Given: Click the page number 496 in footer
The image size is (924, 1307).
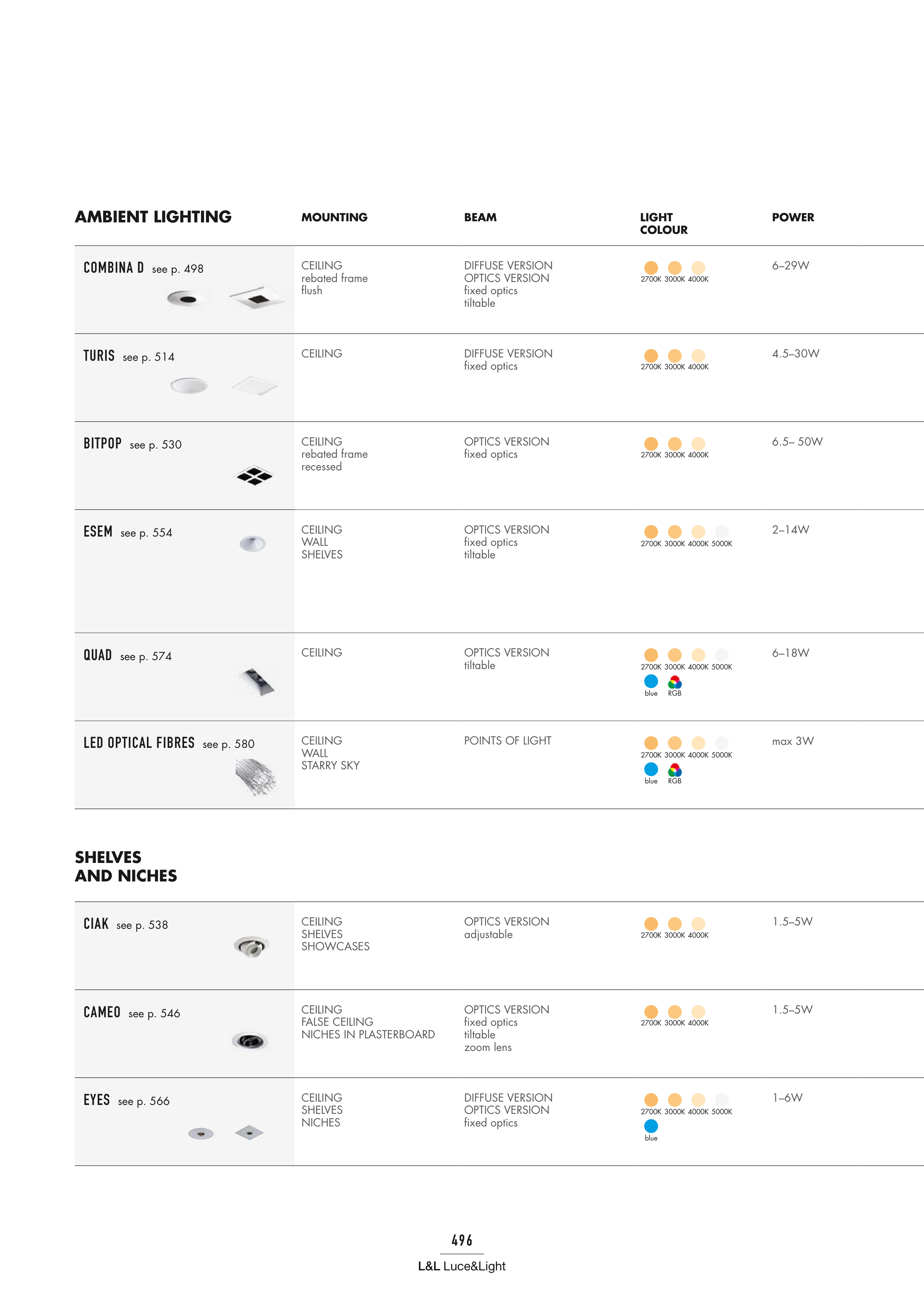Looking at the screenshot, I should click(x=462, y=1240).
